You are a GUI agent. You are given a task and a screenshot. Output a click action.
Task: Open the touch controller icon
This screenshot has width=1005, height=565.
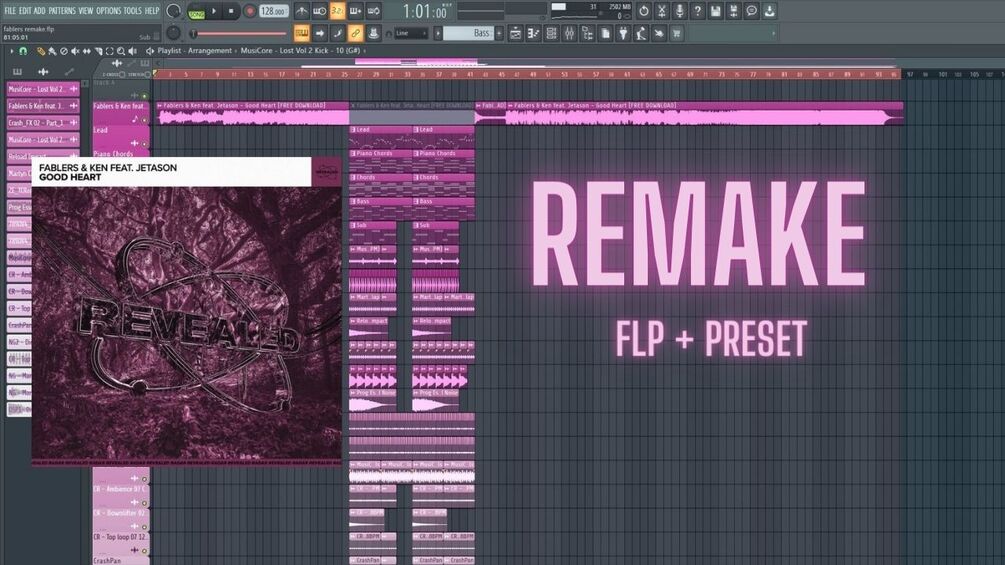coord(659,33)
